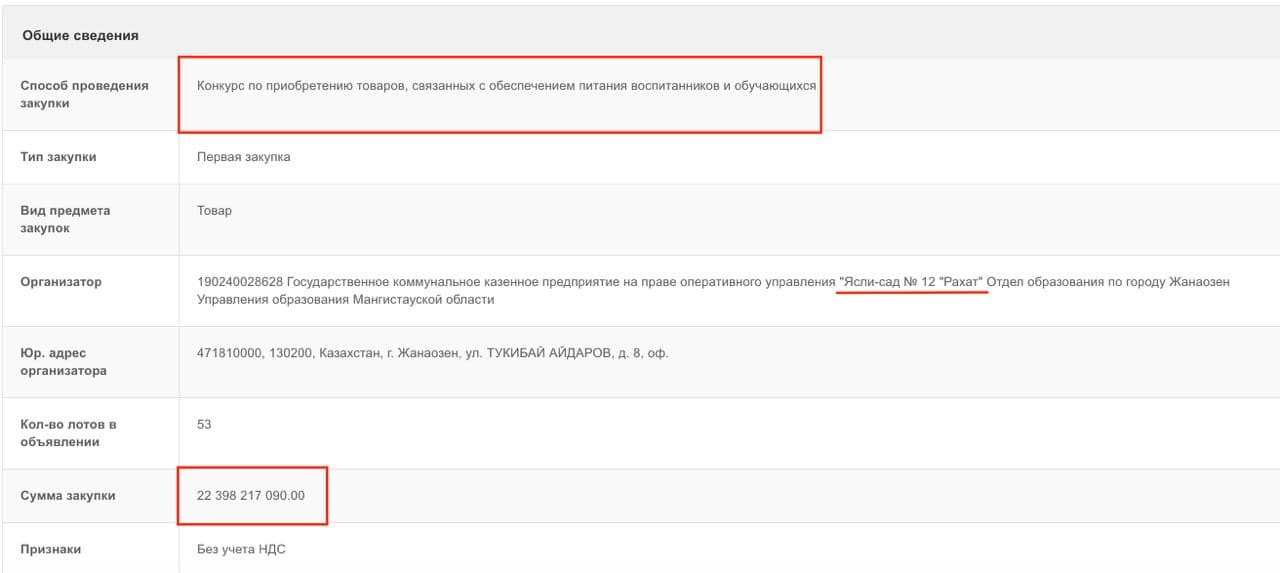Click the "Юр. адрес организатора" label
This screenshot has width=1280, height=573.
point(63,362)
